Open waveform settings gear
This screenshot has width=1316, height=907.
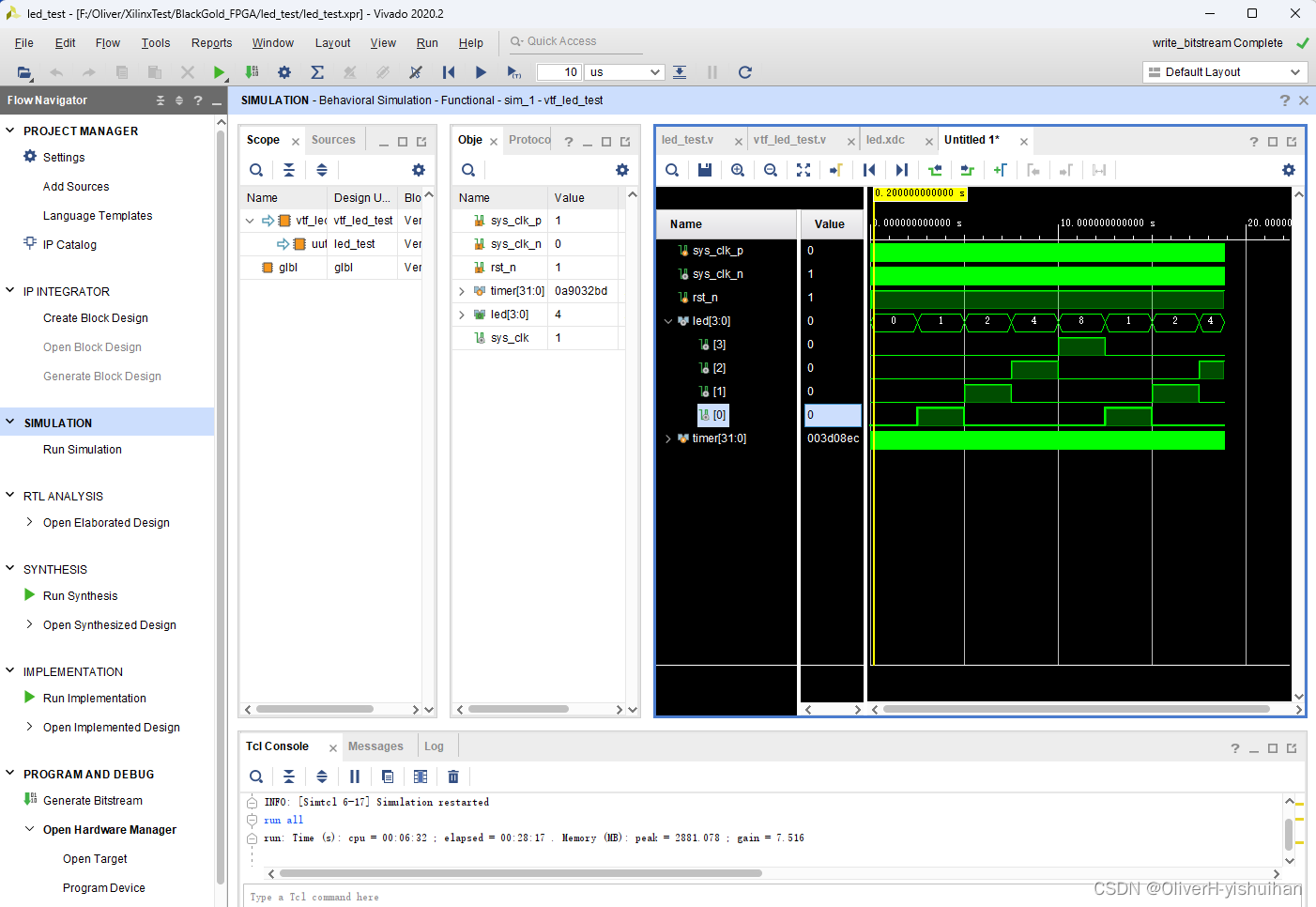click(1289, 170)
